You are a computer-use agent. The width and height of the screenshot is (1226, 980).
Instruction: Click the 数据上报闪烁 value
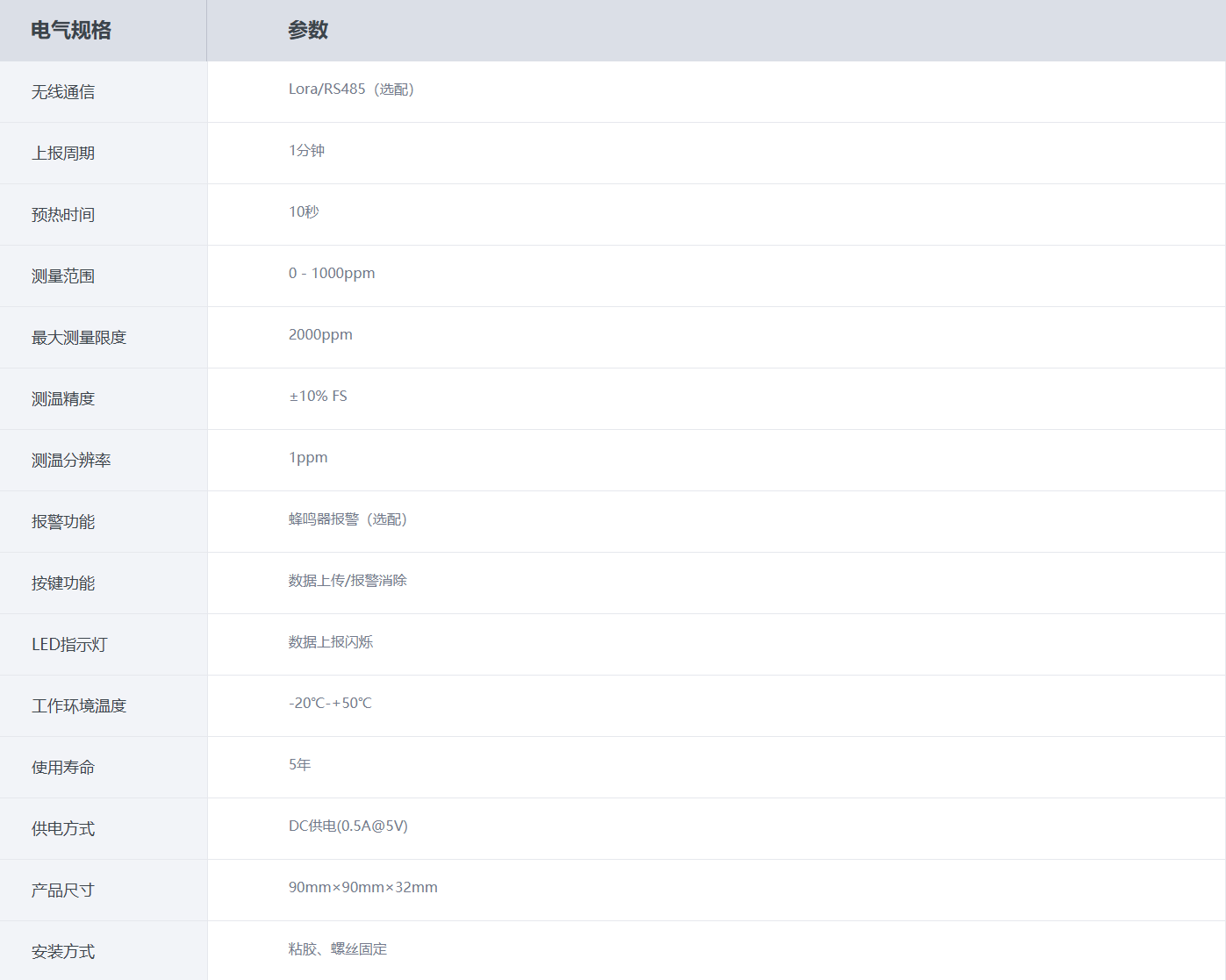click(331, 642)
